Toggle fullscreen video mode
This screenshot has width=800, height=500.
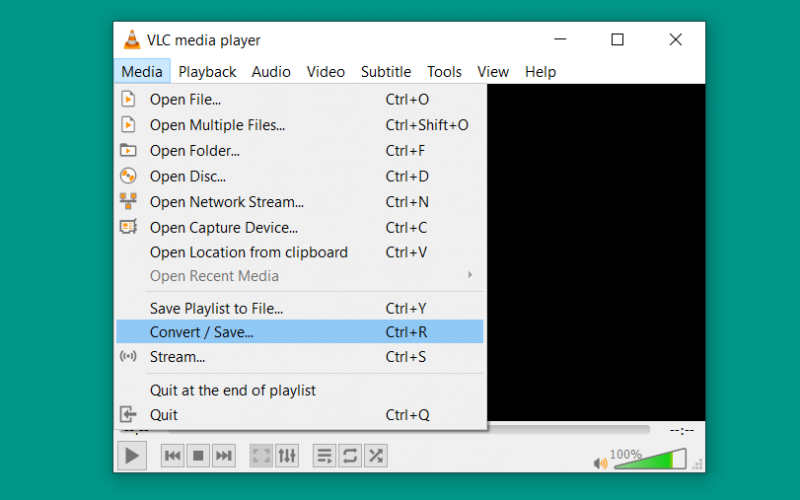[x=261, y=456]
